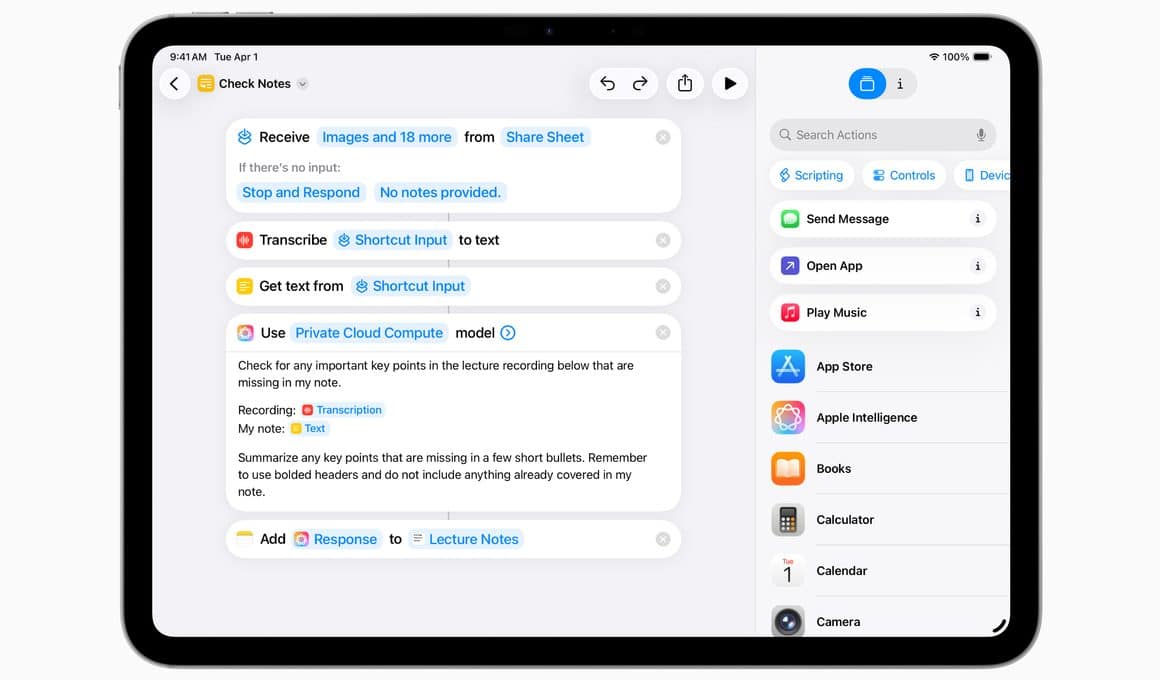Click the Notes icon on Add action
This screenshot has height=680, width=1160.
[x=245, y=539]
